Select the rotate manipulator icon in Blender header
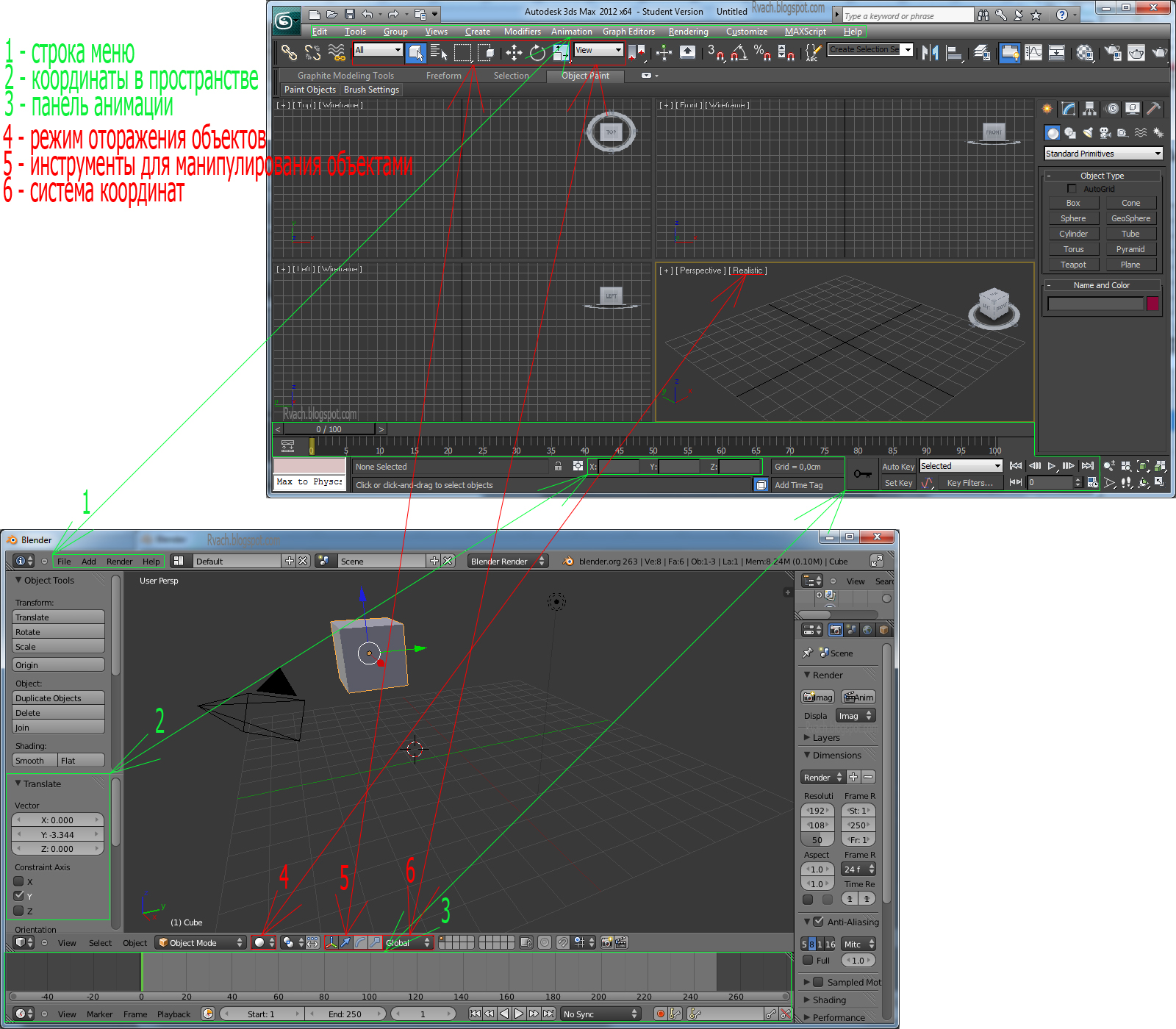 (x=361, y=942)
